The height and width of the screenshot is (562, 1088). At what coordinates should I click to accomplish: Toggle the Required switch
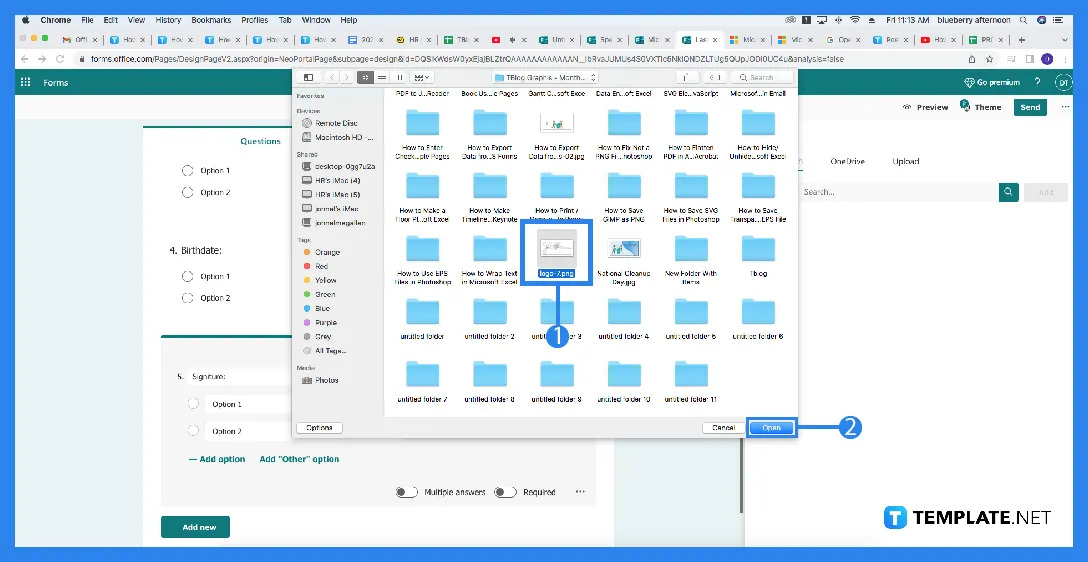click(x=504, y=492)
